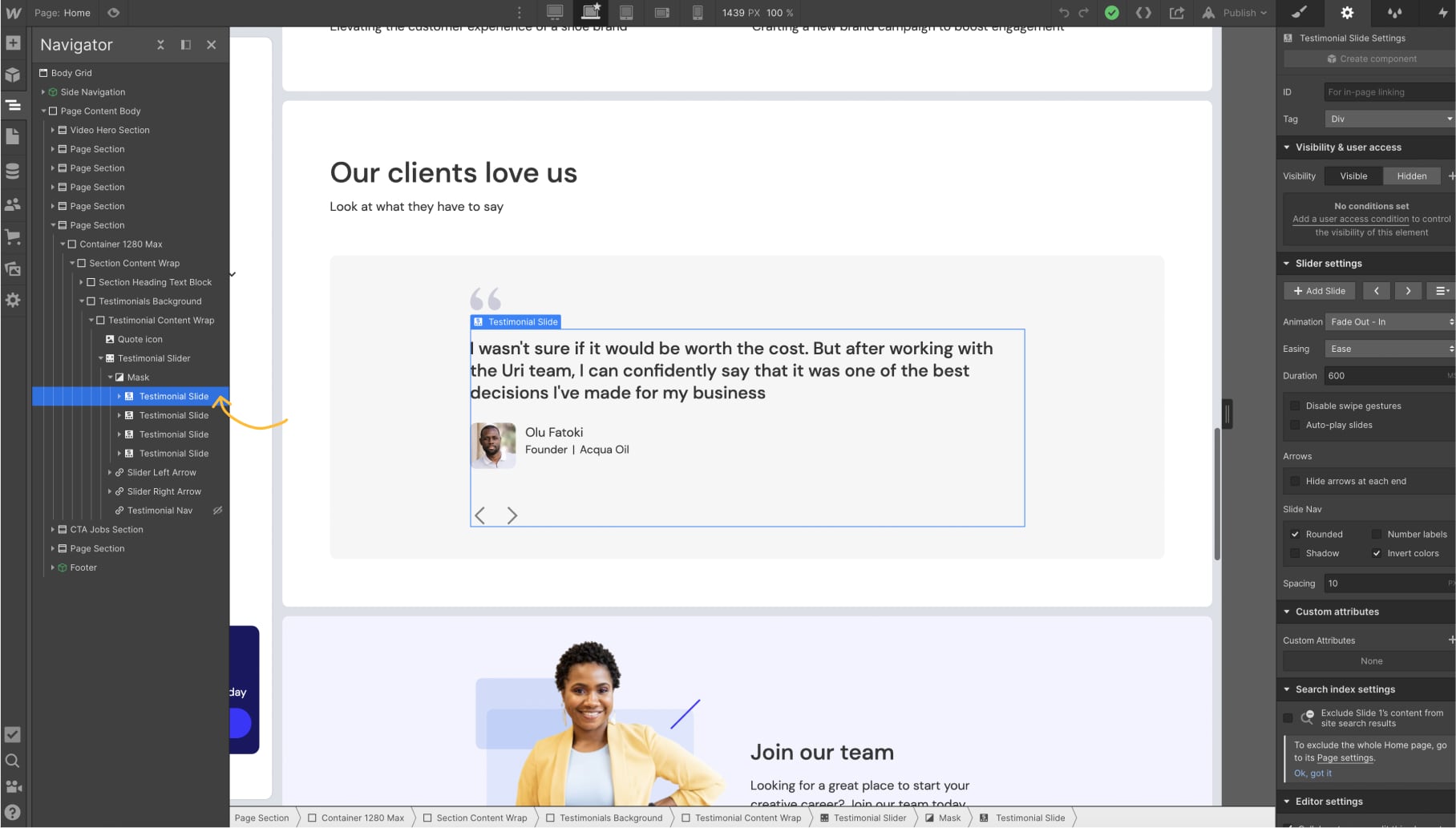The height and width of the screenshot is (828, 1456).
Task: Set visibility to Hidden
Action: 1412,176
